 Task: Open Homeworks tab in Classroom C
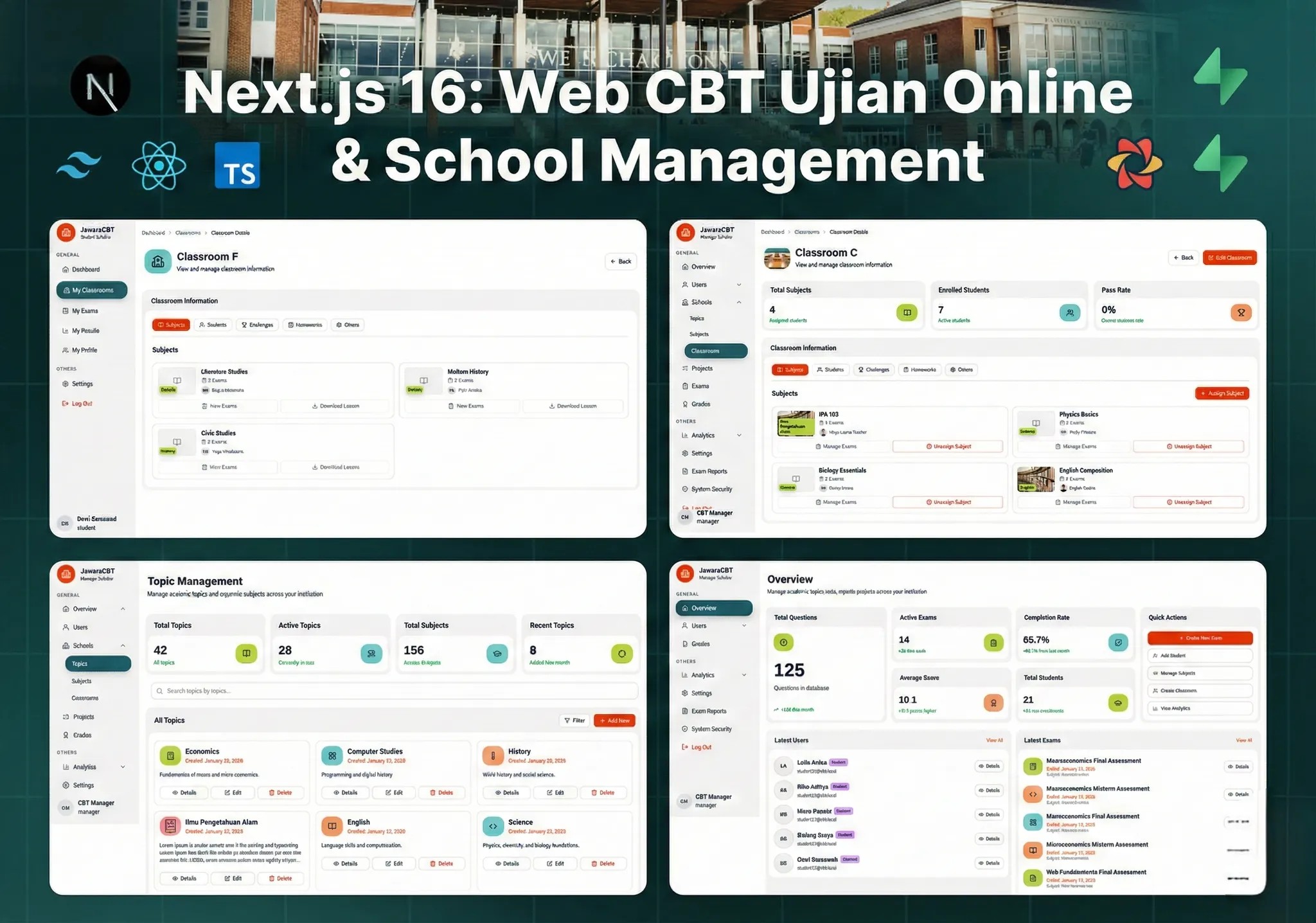tap(919, 370)
